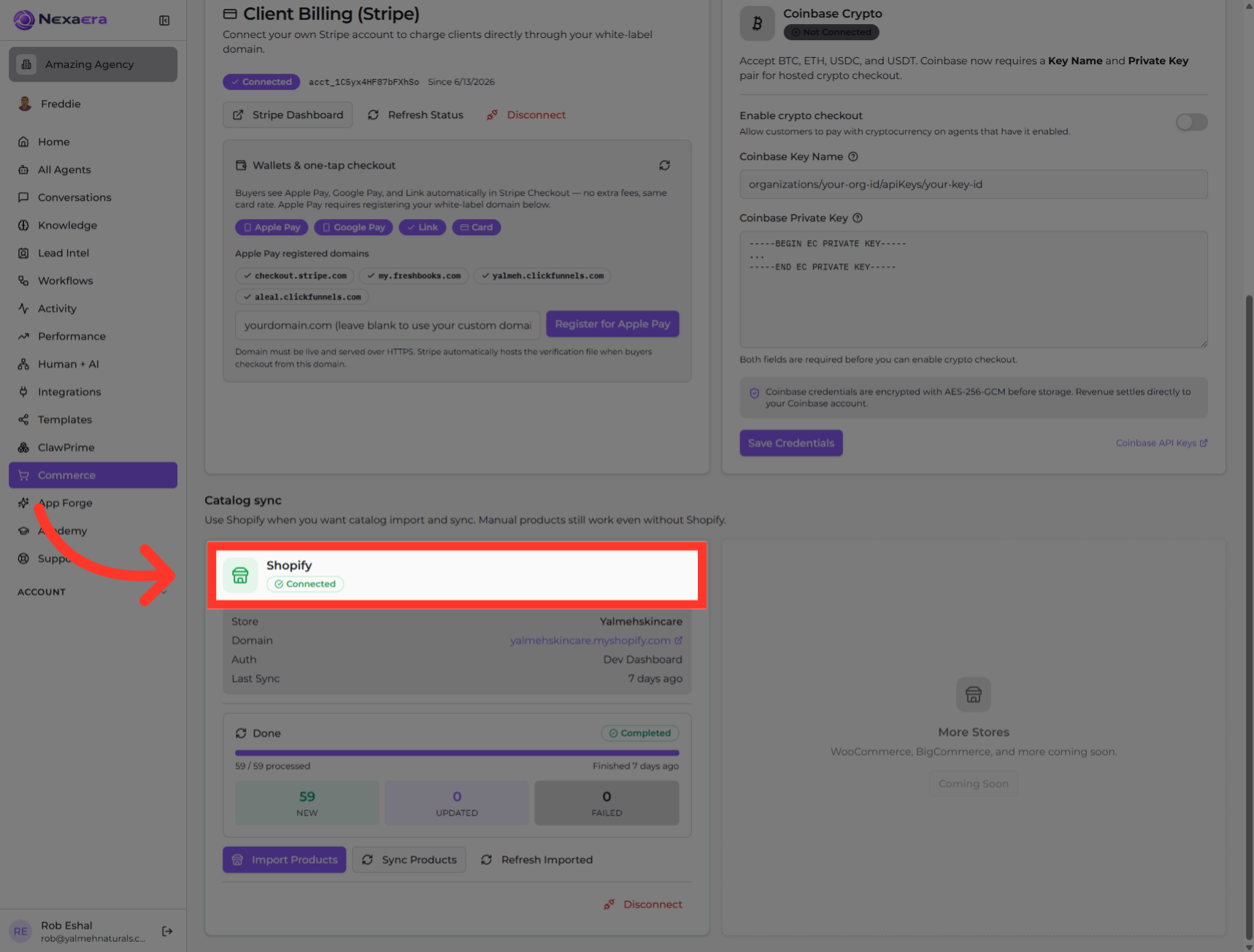Click the Google Pay payment method badge

(353, 227)
